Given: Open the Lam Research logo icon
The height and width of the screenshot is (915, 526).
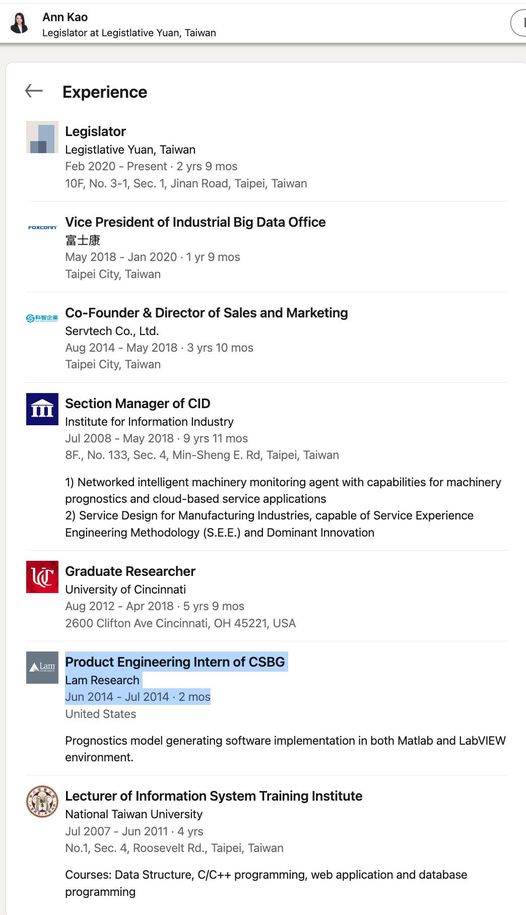Looking at the screenshot, I should click(x=42, y=668).
